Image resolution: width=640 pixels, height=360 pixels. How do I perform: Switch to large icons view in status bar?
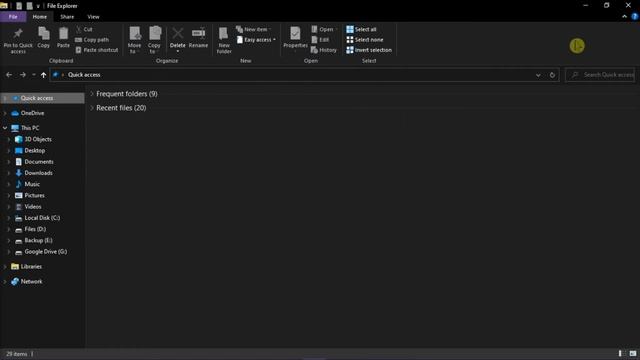[633, 353]
